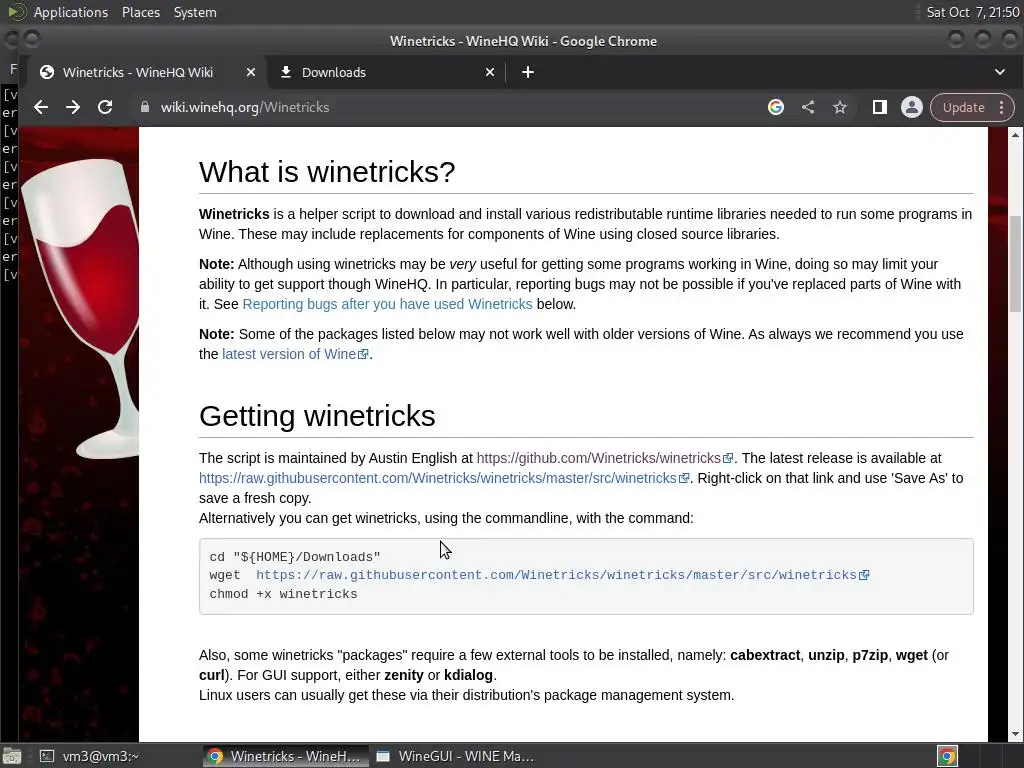Open Chrome three-dot menu
Screen dimensions: 1024x768
(1001, 107)
